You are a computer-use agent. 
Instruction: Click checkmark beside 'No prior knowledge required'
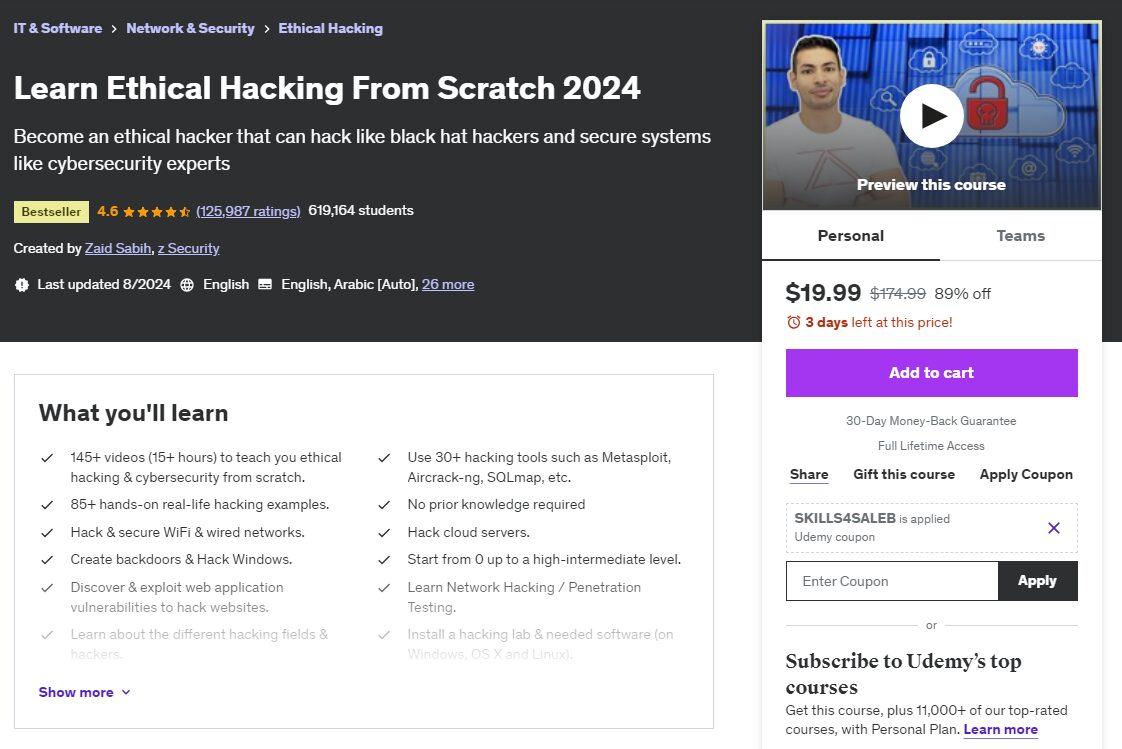pos(384,505)
